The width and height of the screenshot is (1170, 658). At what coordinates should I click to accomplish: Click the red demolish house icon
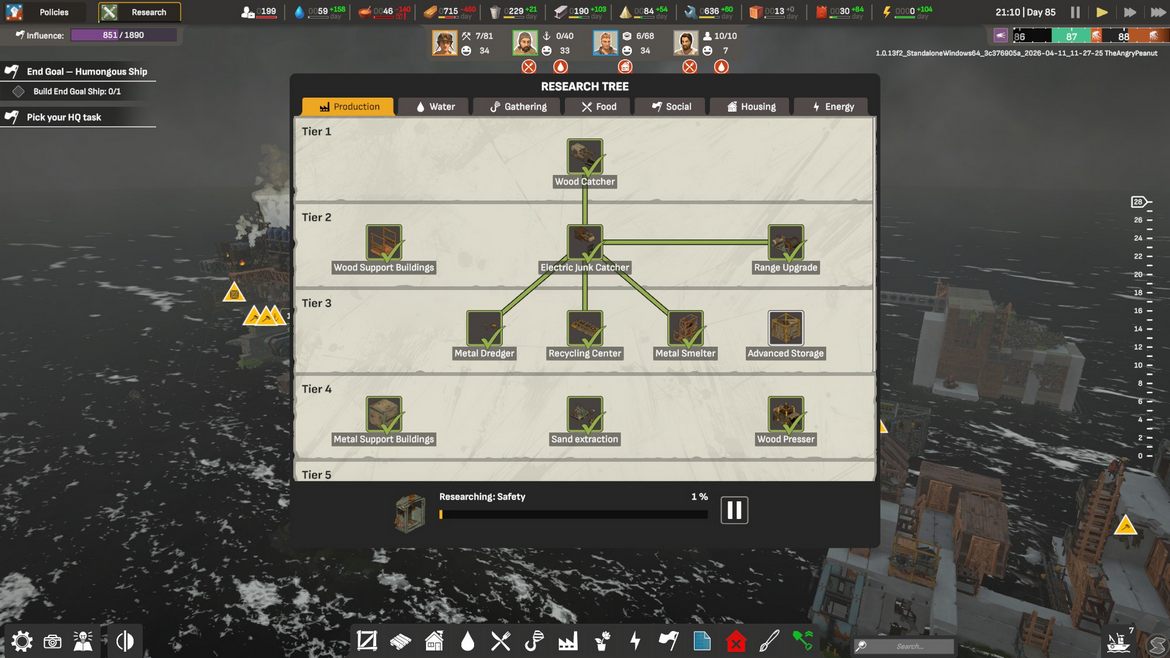736,641
